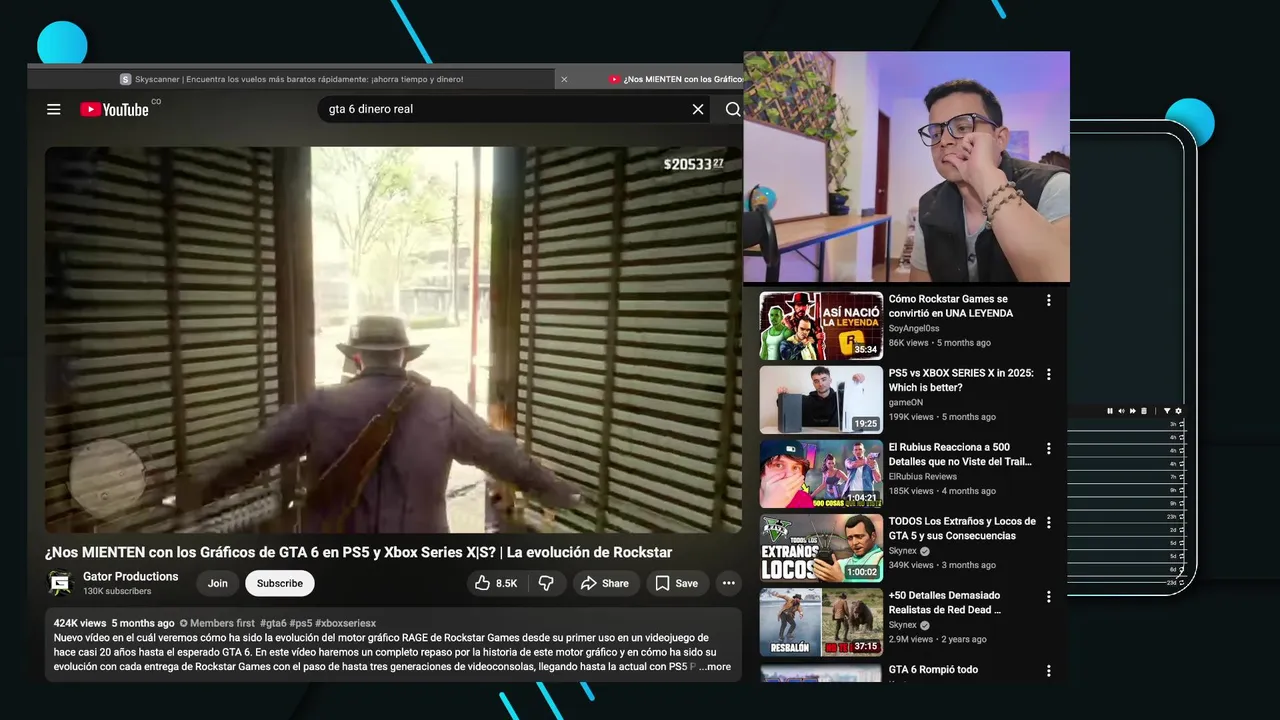Open more actions menu beside Save
The width and height of the screenshot is (1280, 720).
(x=729, y=583)
